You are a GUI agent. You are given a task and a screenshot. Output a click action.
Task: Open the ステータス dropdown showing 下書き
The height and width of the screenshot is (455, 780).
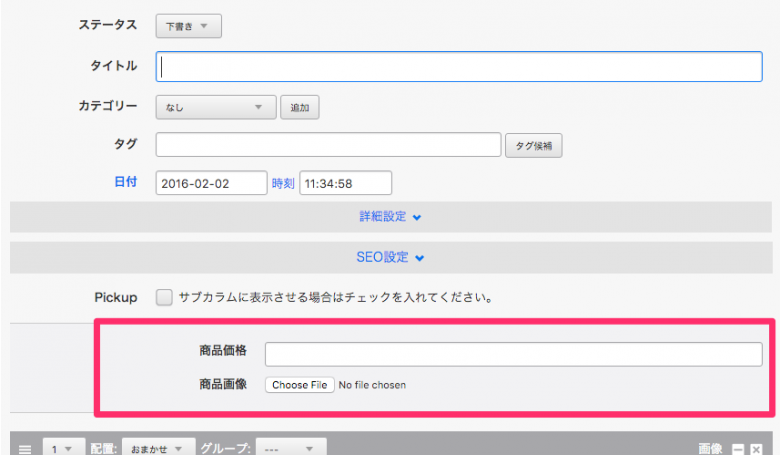coord(189,26)
